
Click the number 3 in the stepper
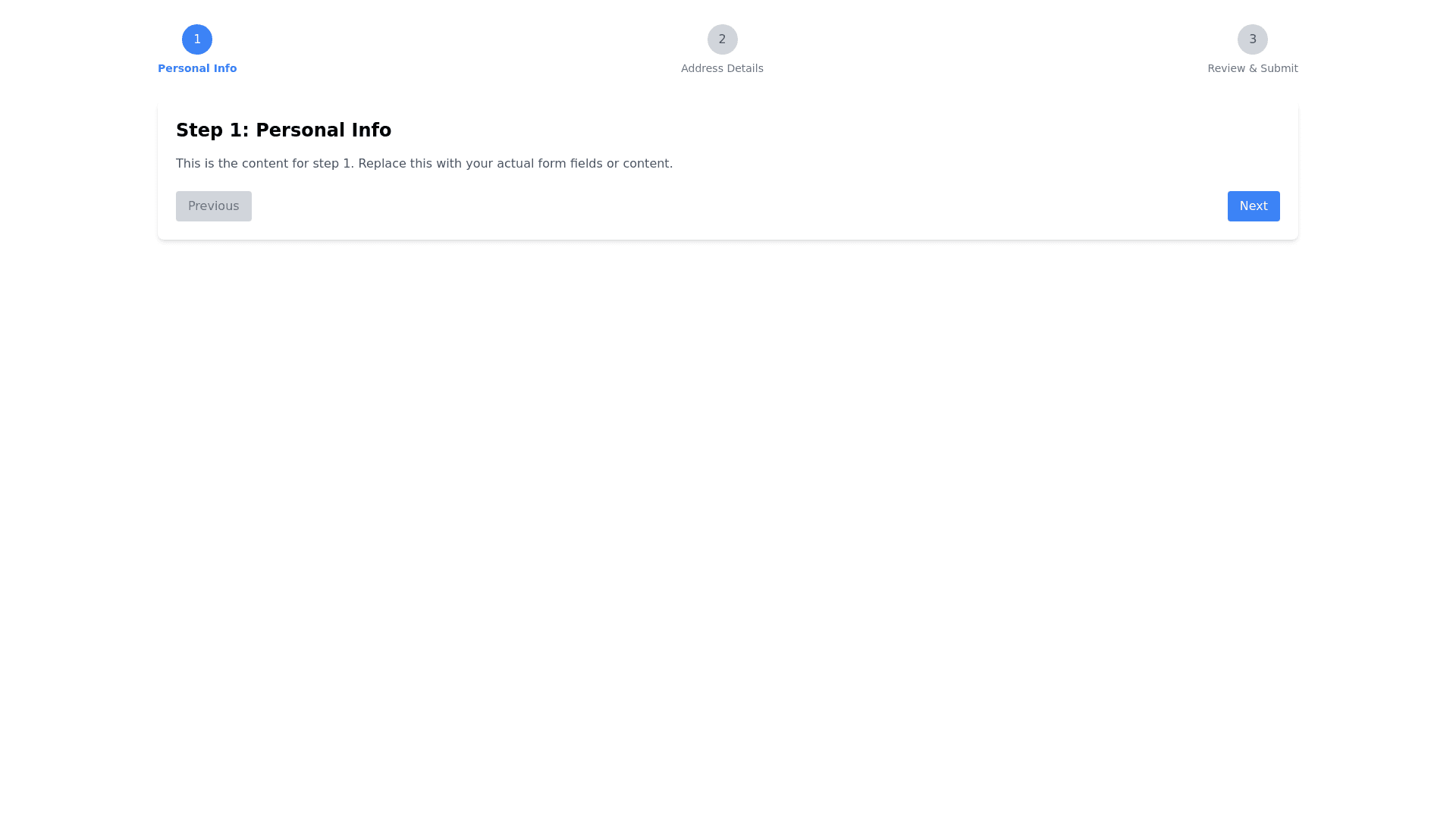pos(1253,39)
